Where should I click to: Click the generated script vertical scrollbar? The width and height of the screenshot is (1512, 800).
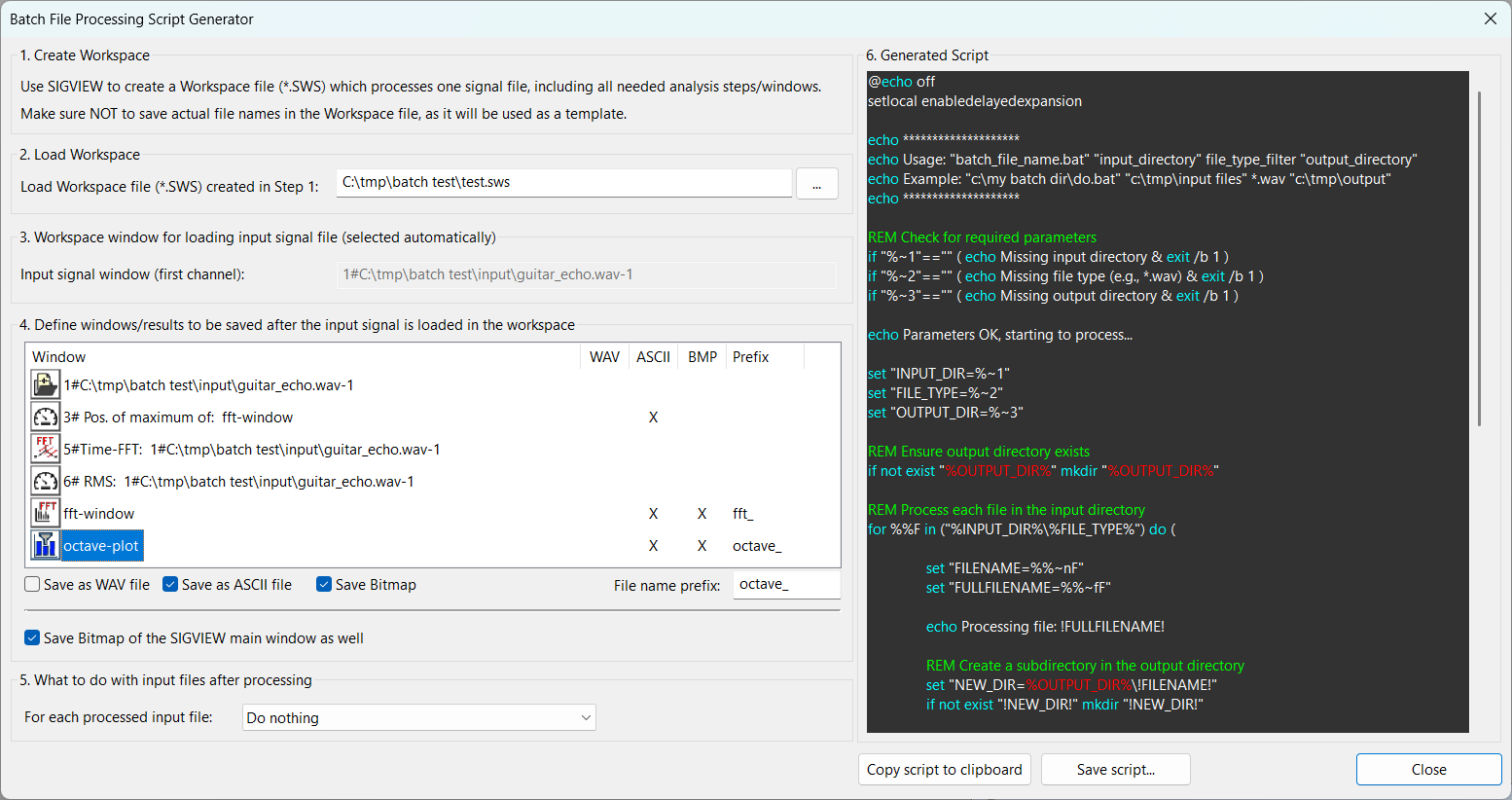tap(1479, 258)
